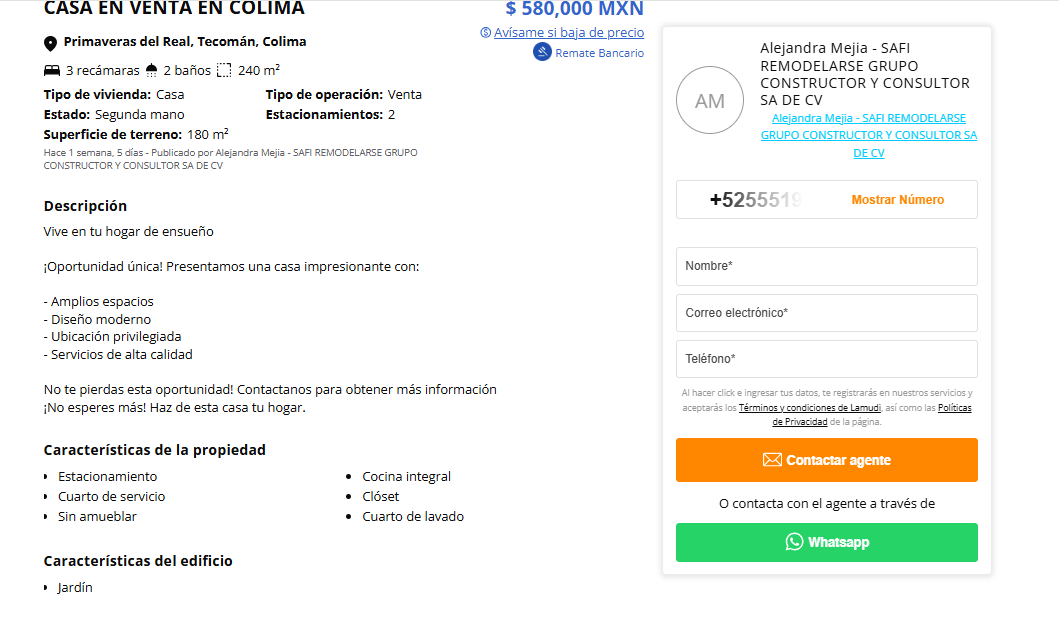Reveal phone with Mostrar Número

tap(897, 200)
